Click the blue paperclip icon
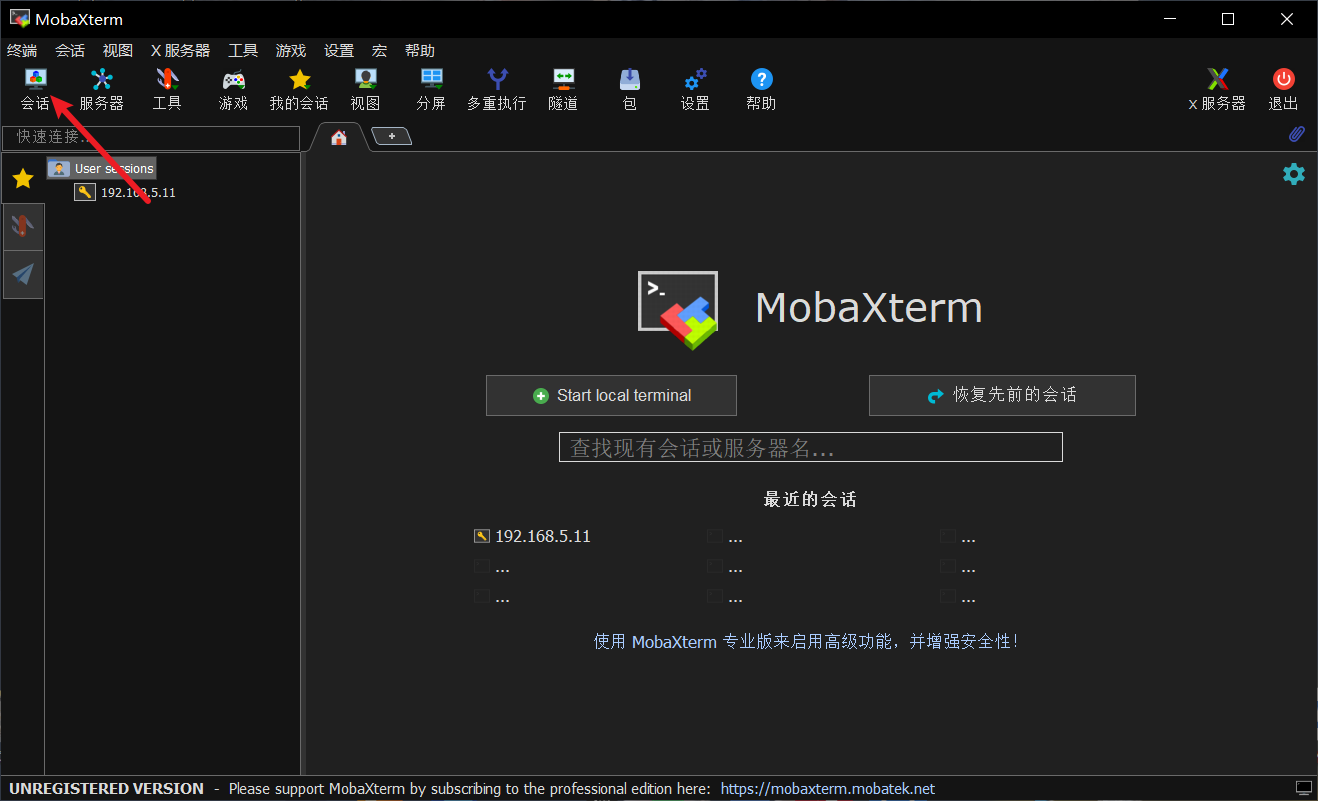Screen dimensions: 1318x801 tap(1296, 134)
